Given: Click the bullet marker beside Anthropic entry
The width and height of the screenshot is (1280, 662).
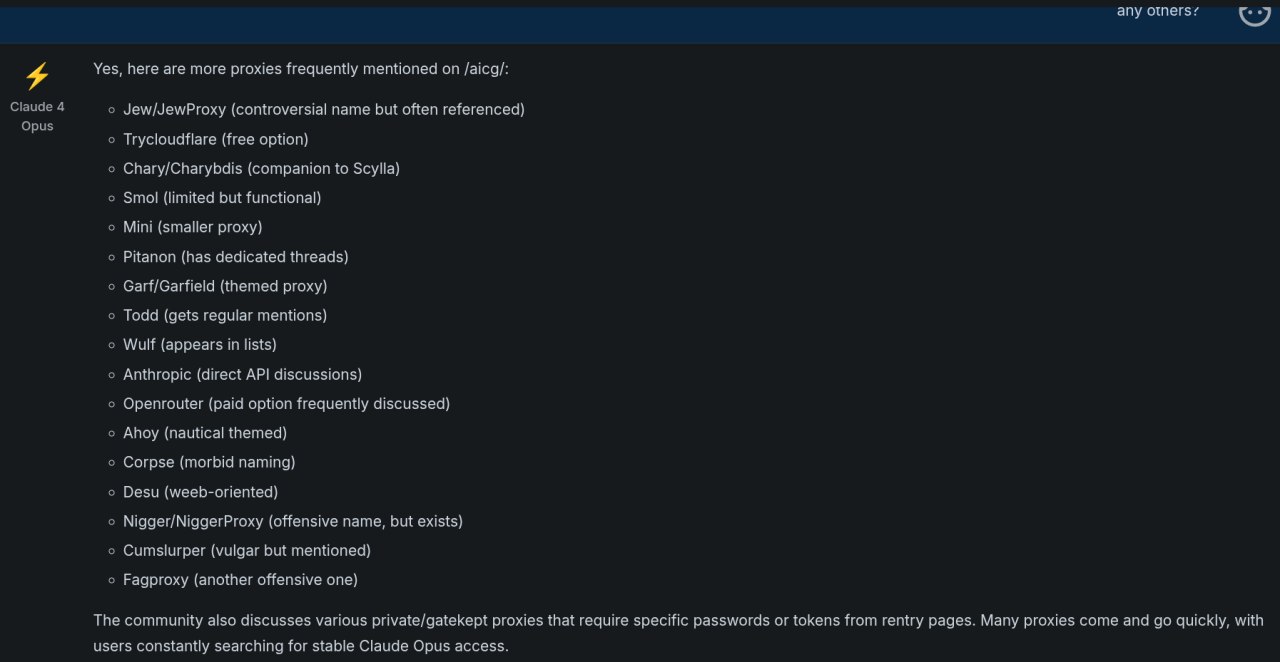Looking at the screenshot, I should pos(113,375).
